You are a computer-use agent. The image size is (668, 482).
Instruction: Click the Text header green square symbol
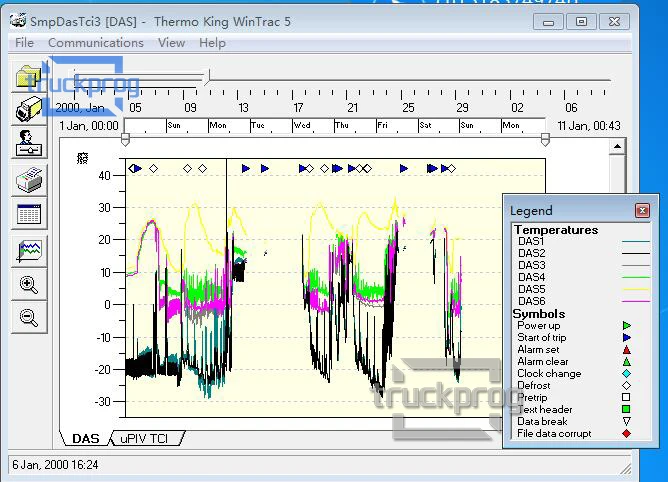(626, 409)
